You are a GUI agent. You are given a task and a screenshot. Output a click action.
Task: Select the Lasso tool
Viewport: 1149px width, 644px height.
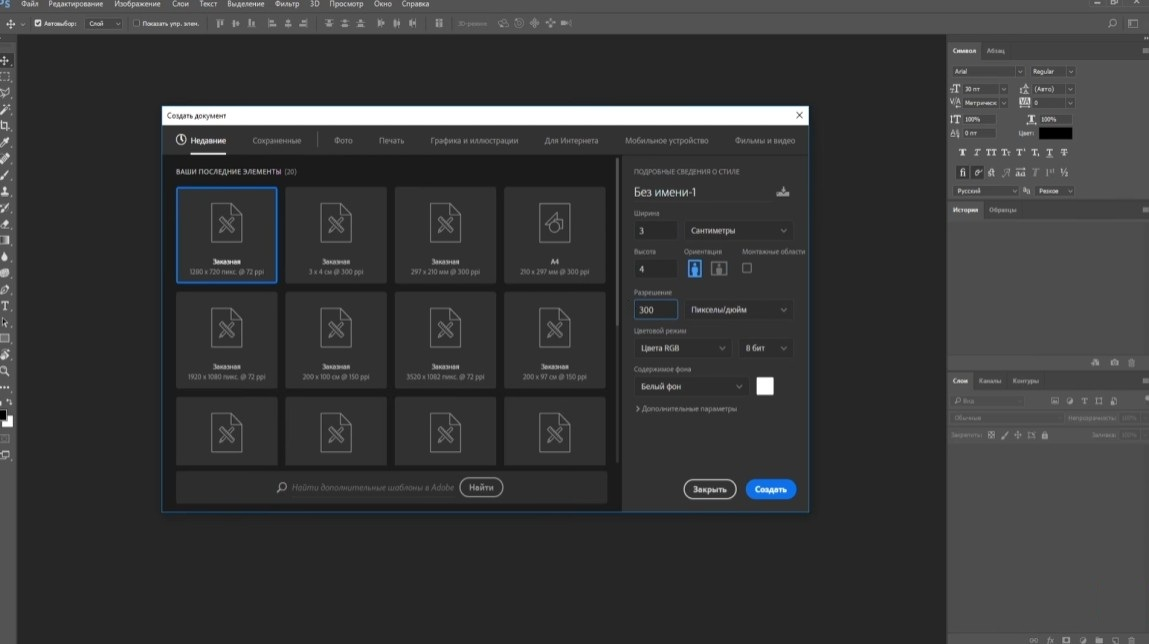(6, 93)
